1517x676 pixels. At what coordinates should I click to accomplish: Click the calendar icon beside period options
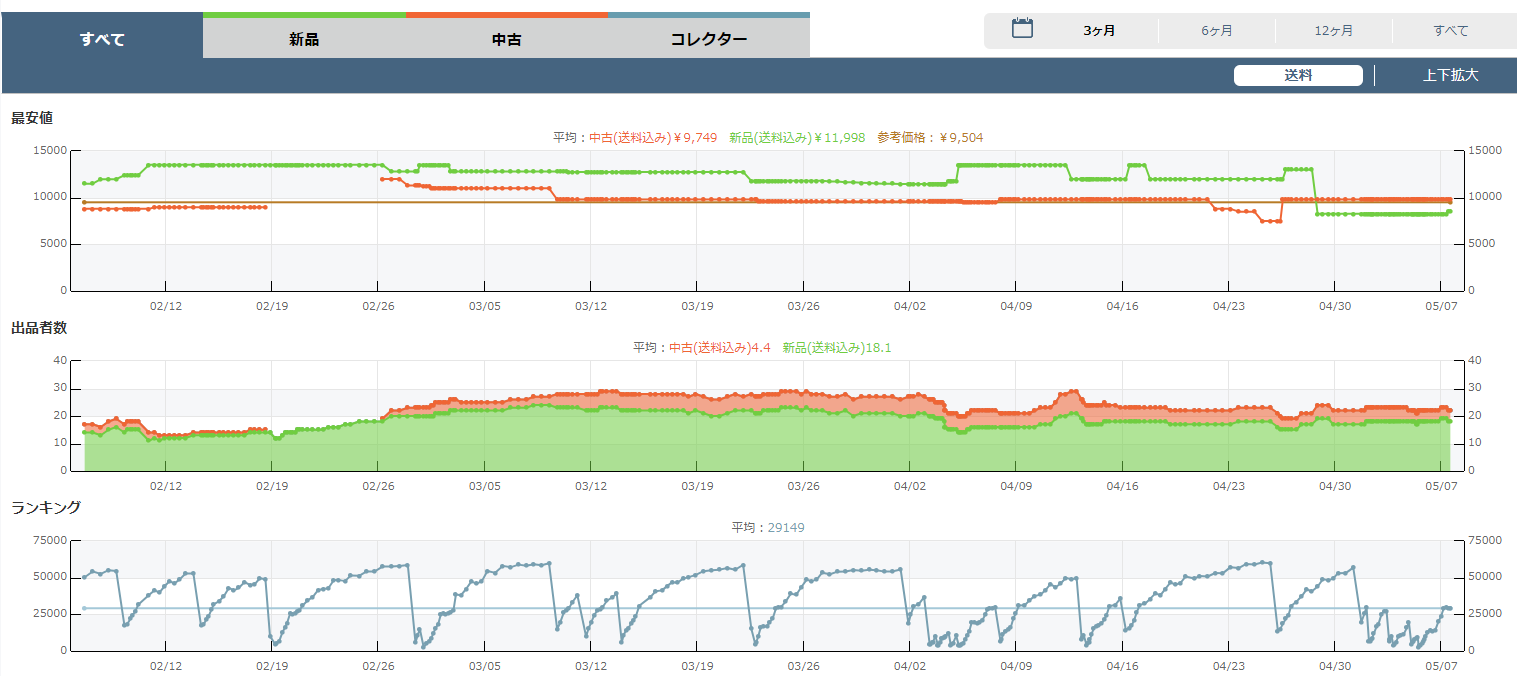tap(1021, 29)
